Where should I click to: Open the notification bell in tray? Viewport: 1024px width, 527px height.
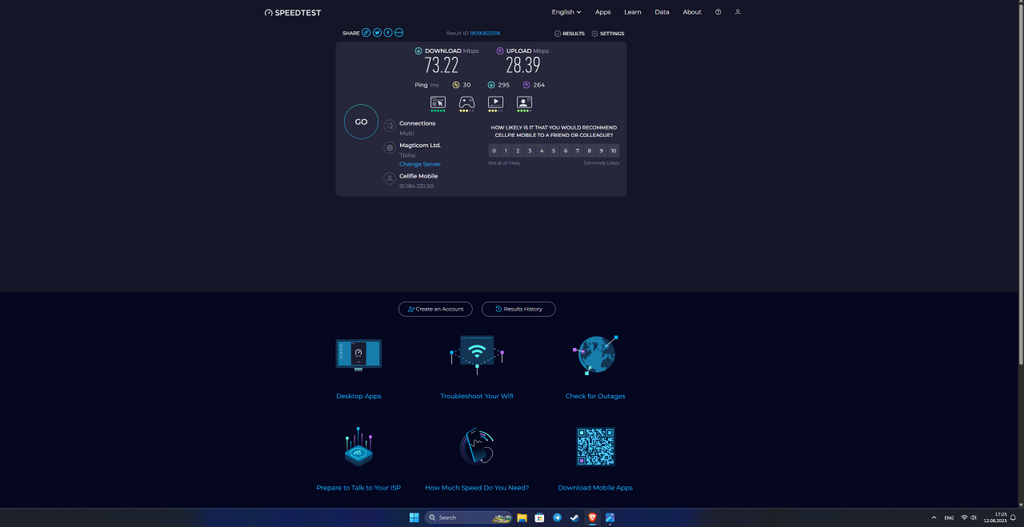[1013, 517]
